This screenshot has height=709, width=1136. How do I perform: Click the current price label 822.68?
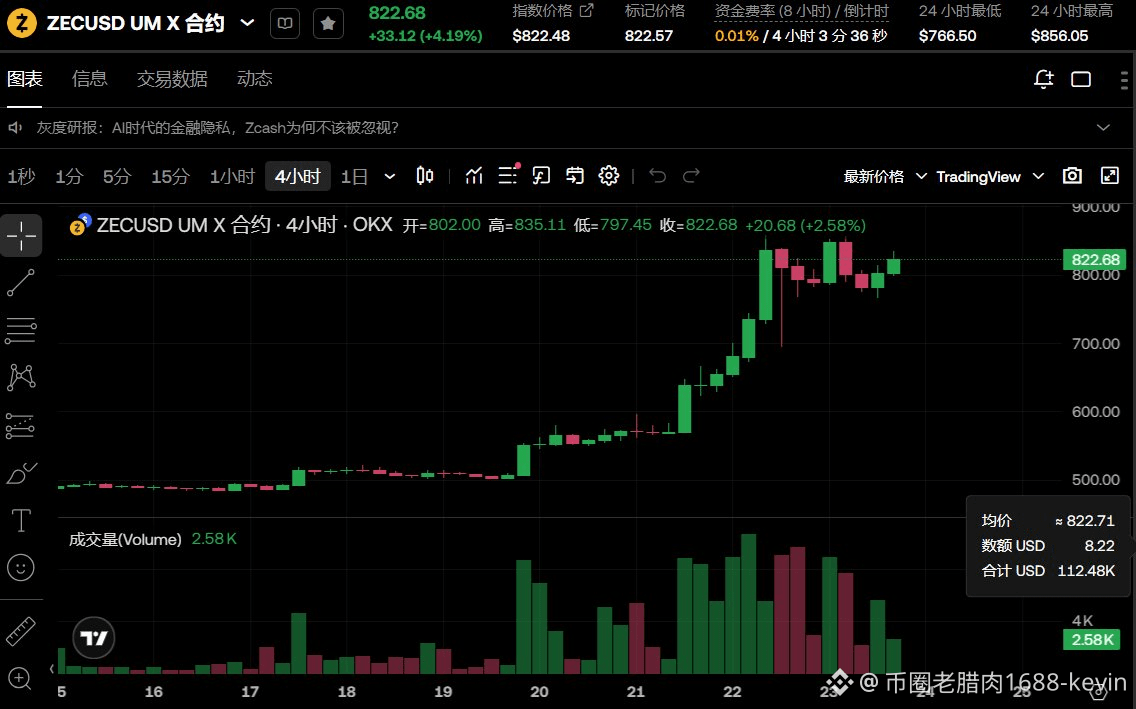(x=1095, y=259)
